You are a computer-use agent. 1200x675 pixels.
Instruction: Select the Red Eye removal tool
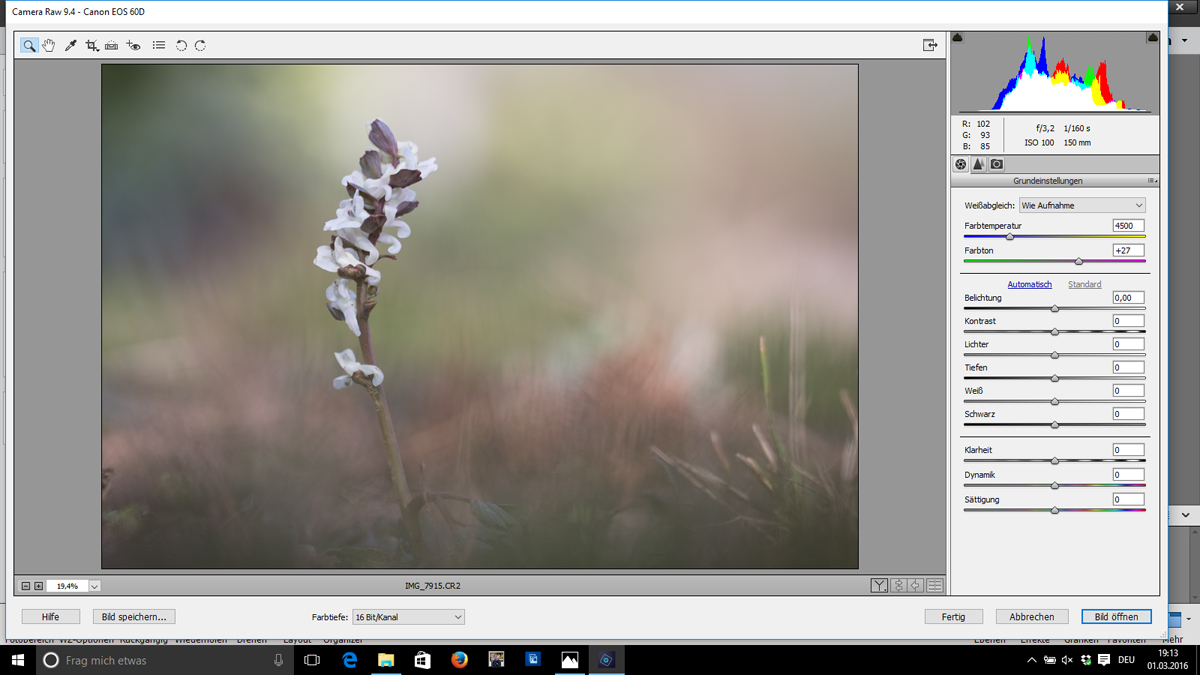point(133,45)
